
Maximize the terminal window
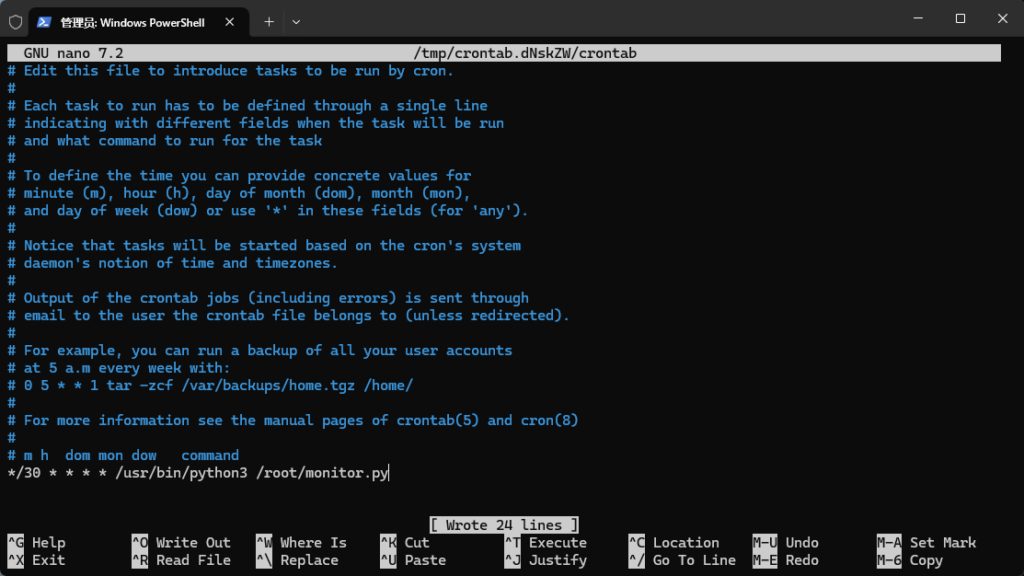click(x=960, y=19)
